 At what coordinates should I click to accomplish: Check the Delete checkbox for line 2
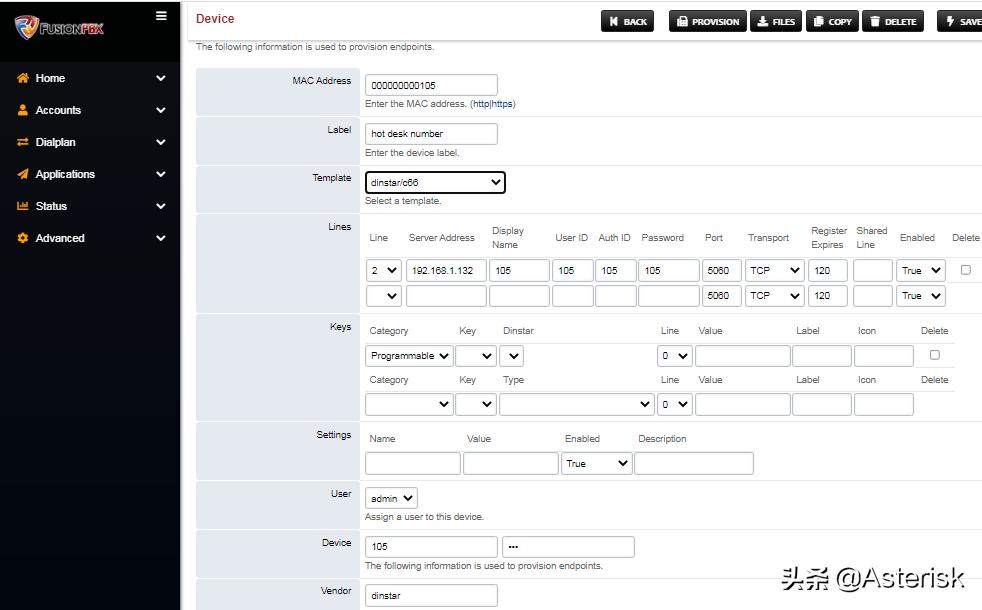[965, 270]
